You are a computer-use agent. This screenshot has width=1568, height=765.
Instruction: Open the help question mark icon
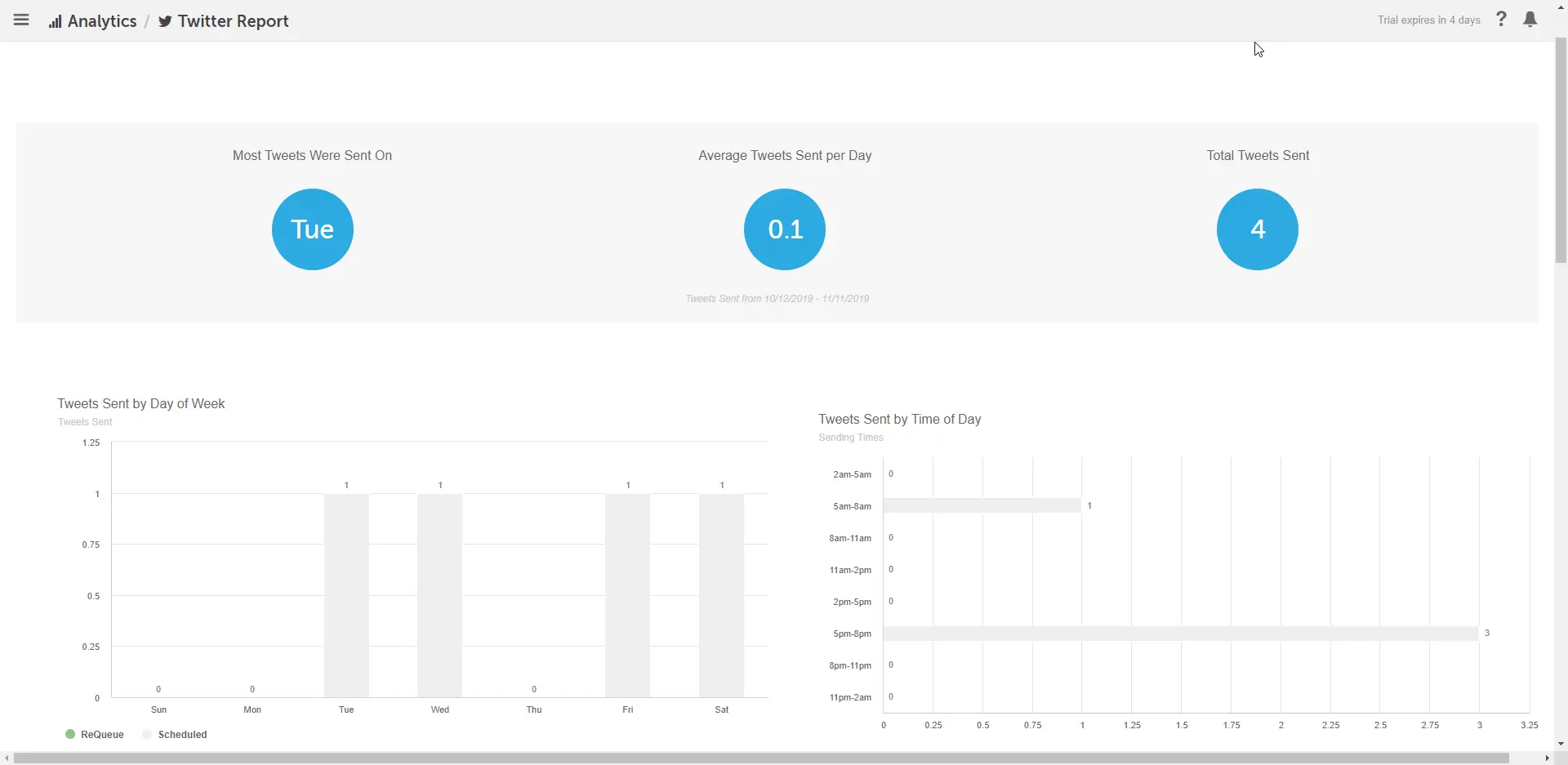coord(1501,20)
